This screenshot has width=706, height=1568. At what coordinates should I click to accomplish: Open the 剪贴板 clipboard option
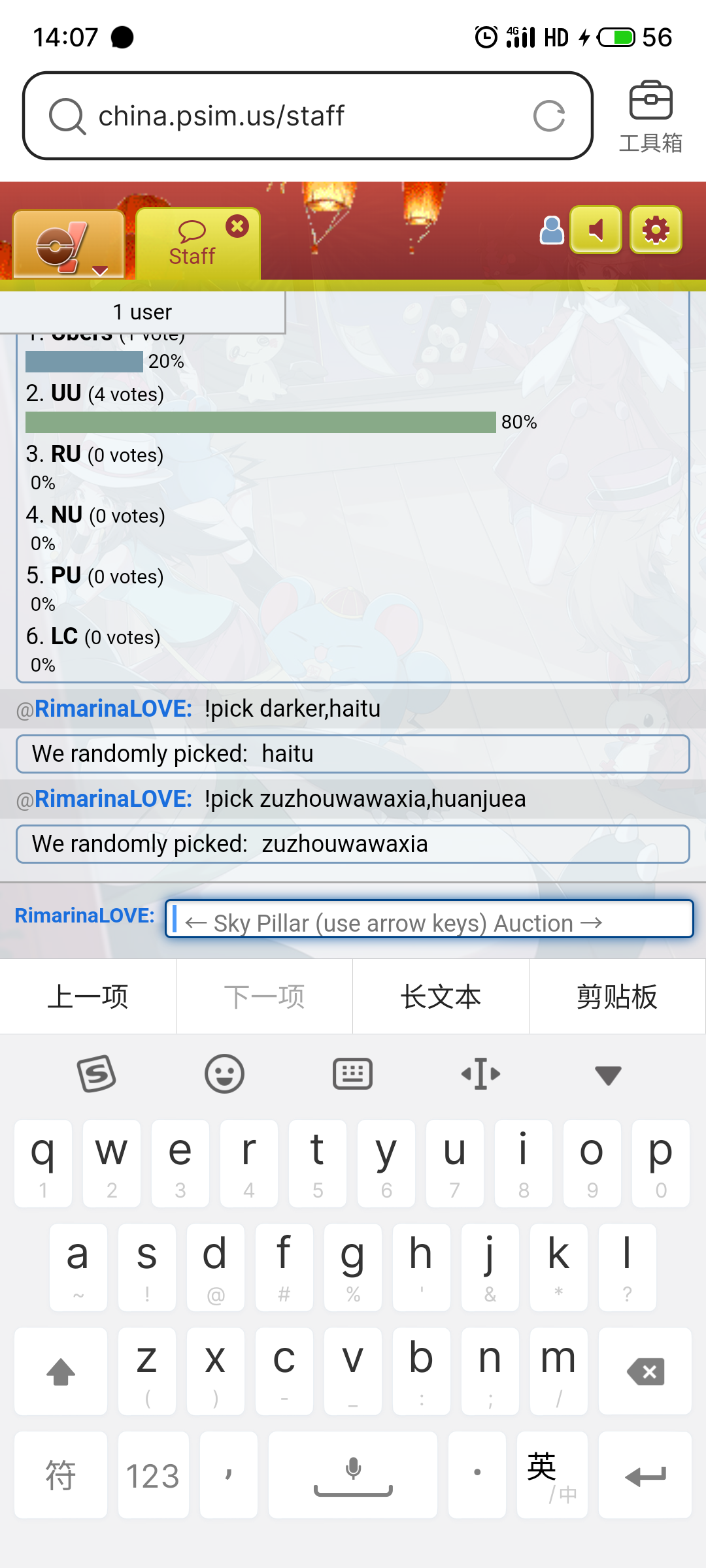coord(617,997)
